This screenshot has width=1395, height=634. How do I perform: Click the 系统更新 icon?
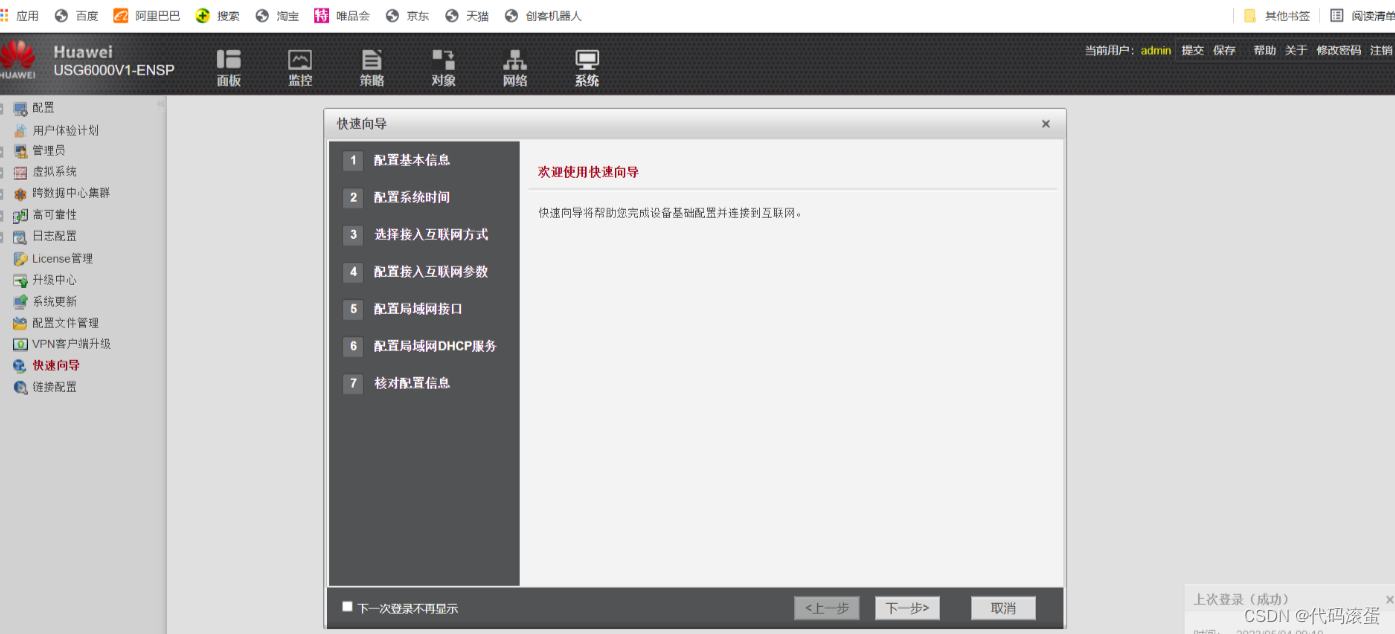coord(20,301)
